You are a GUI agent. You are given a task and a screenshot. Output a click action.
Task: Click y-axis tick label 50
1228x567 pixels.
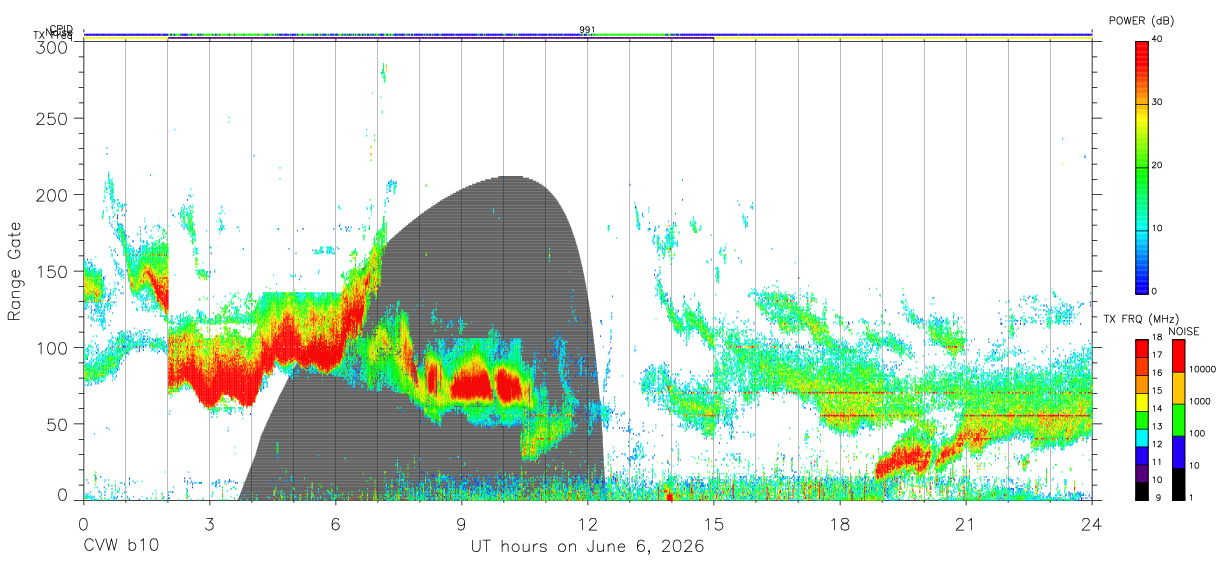(59, 424)
